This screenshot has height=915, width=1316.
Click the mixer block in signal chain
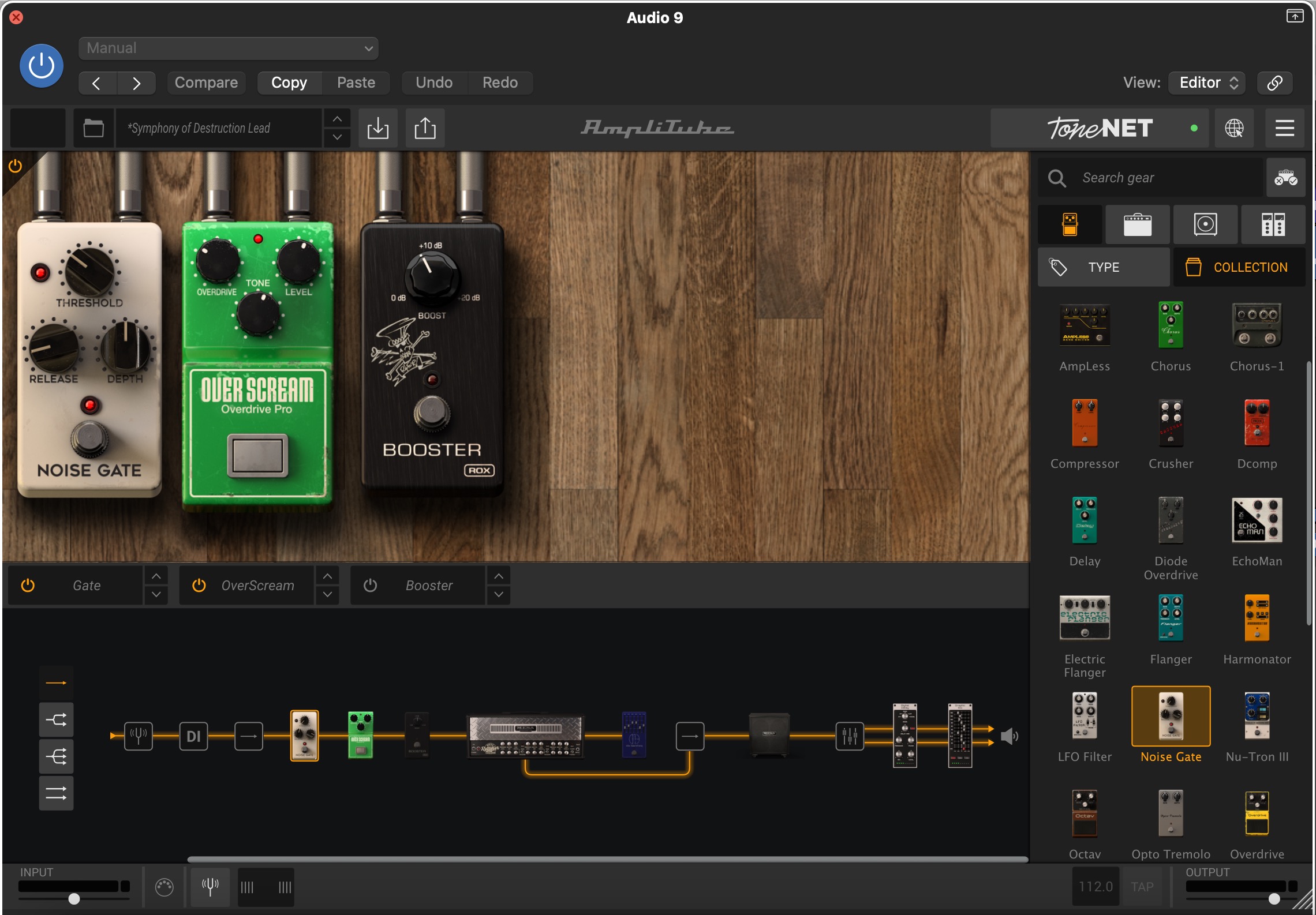(850, 736)
